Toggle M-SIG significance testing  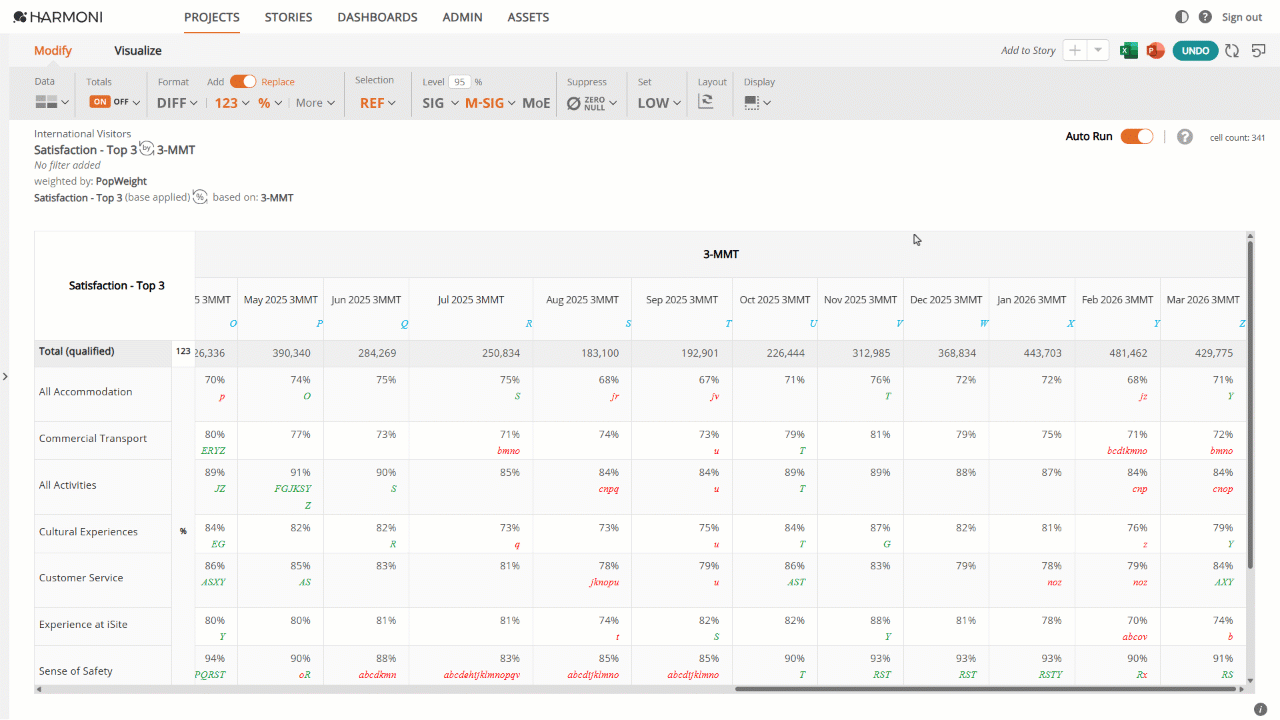point(484,102)
